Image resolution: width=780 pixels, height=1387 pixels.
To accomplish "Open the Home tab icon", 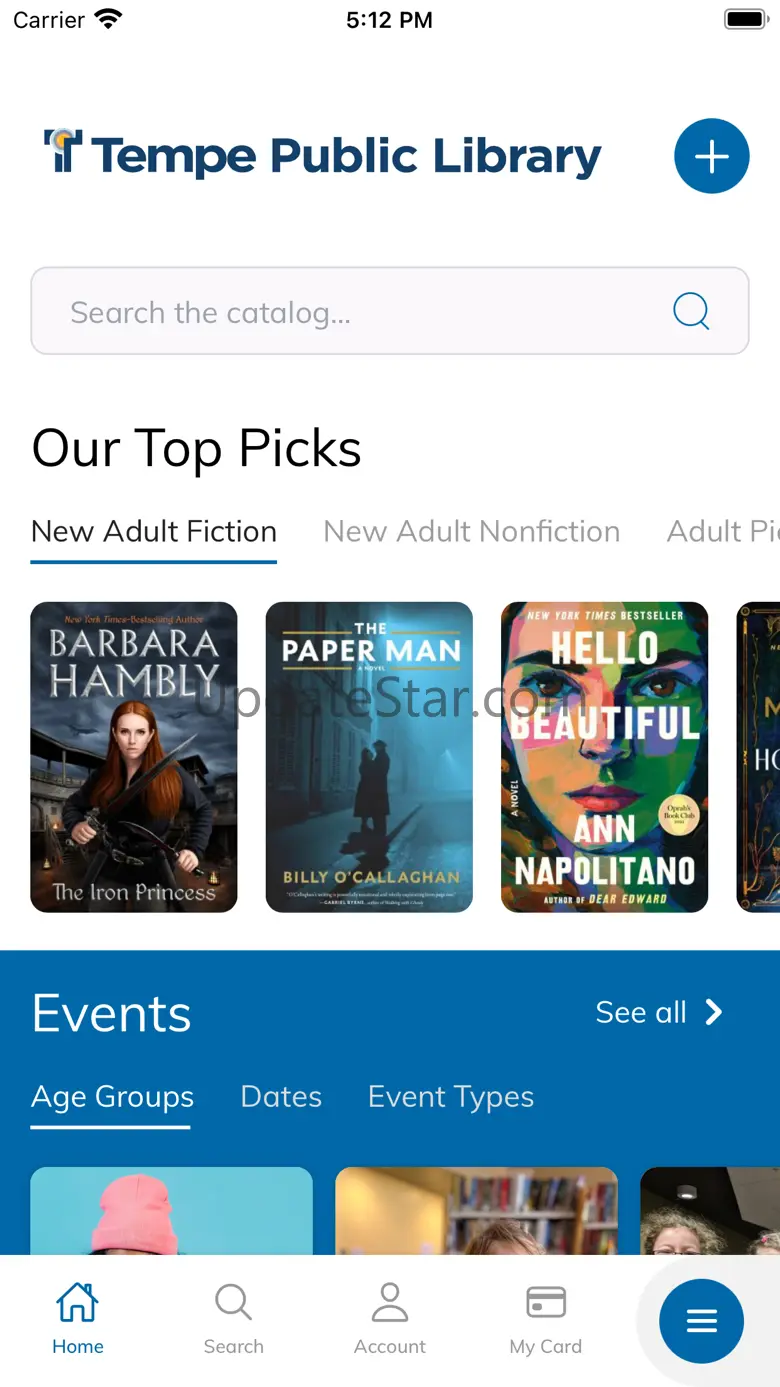I will 78,1303.
